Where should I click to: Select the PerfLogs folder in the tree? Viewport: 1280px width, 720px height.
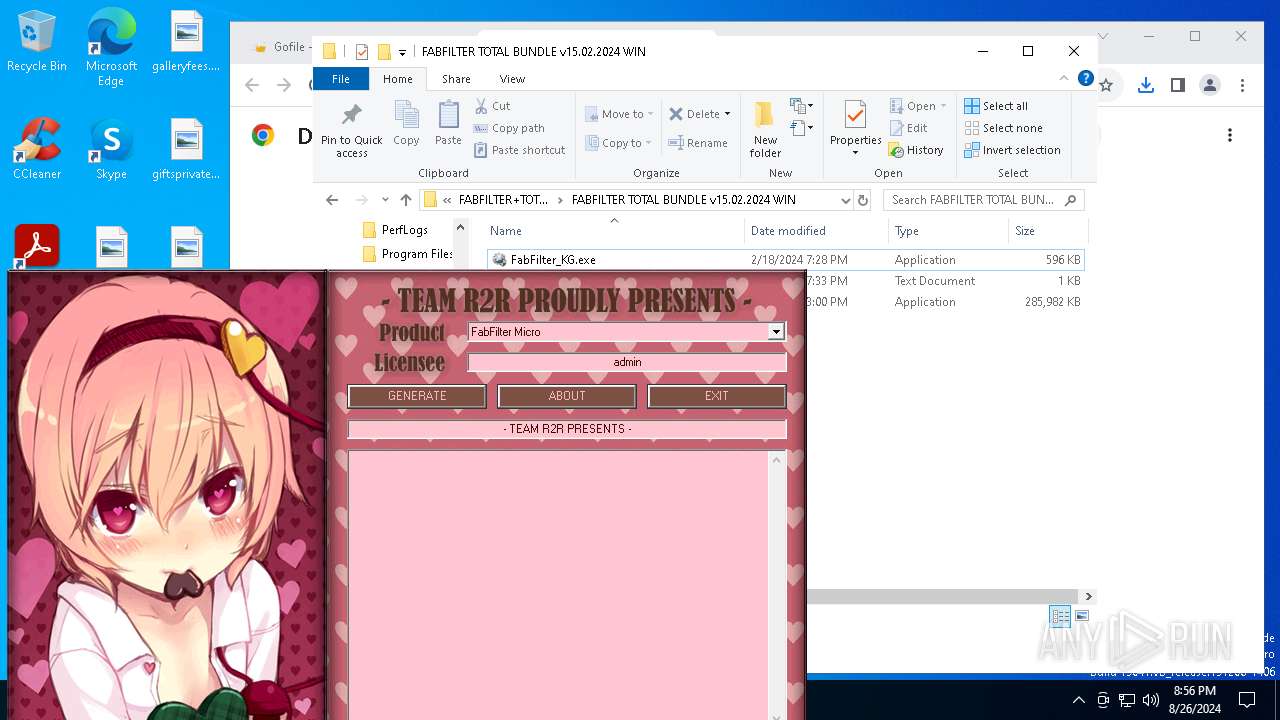pos(395,230)
